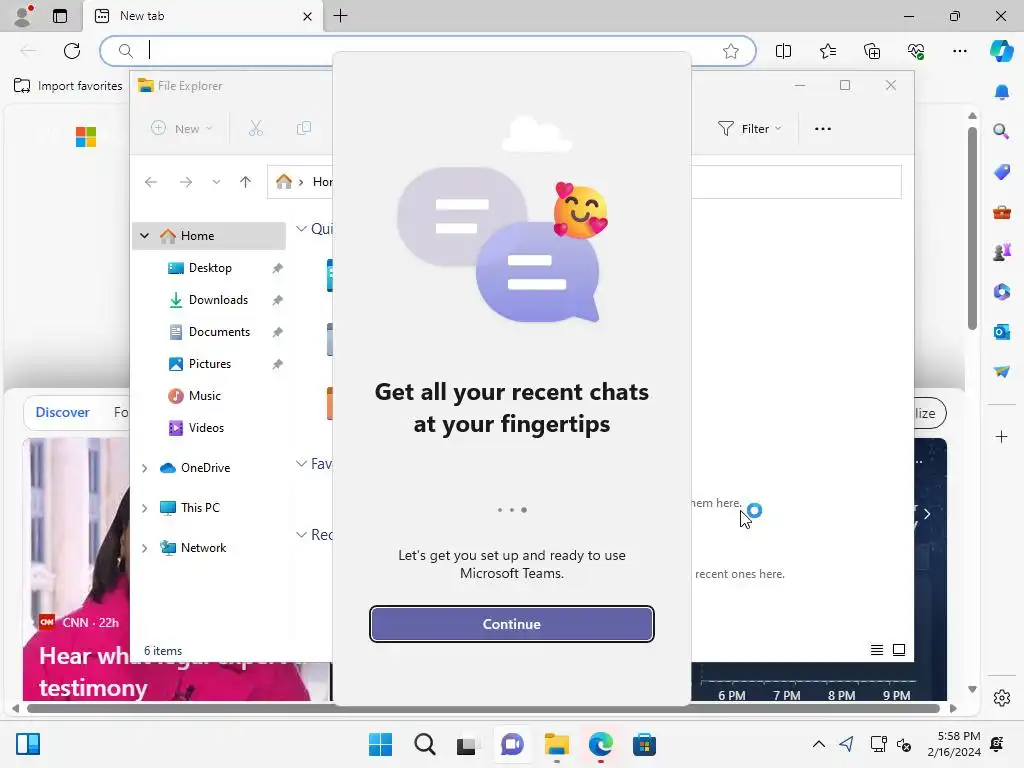Viewport: 1024px width, 768px height.
Task: Open Edge sidebar settings gear
Action: (x=1001, y=698)
